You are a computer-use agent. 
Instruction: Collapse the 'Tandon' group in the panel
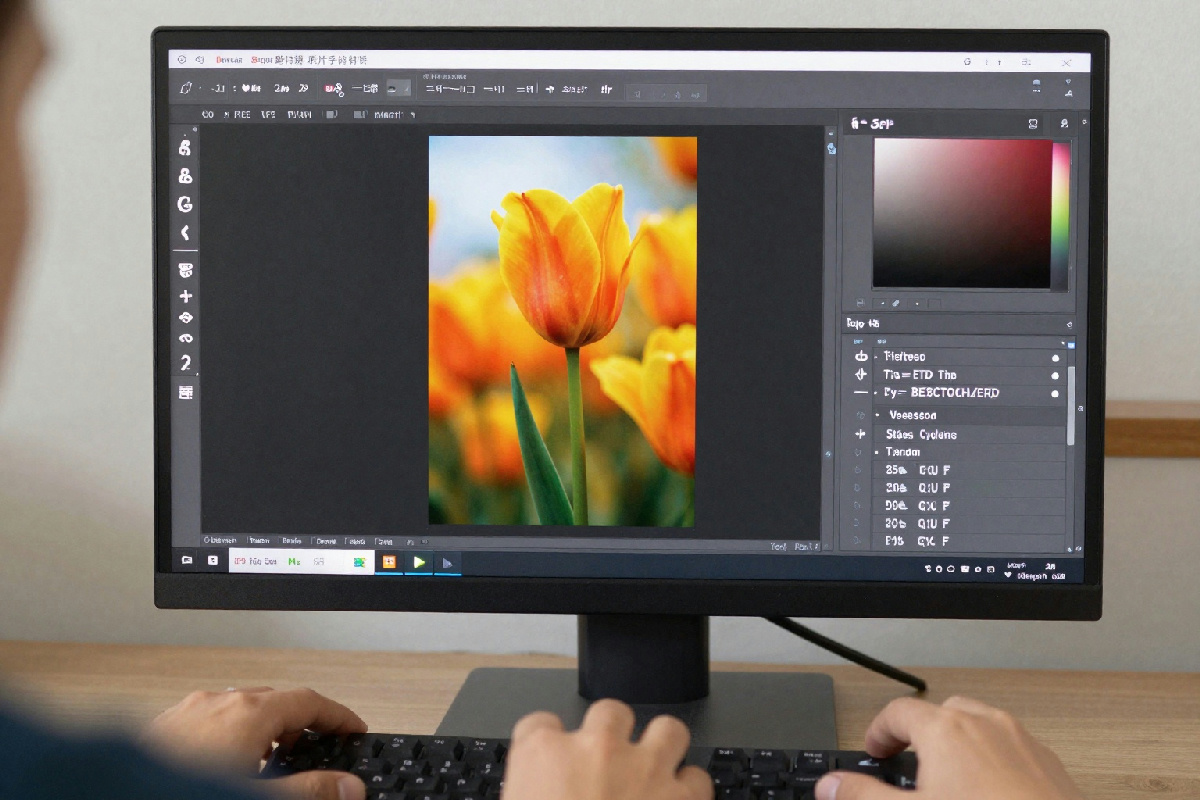(878, 452)
